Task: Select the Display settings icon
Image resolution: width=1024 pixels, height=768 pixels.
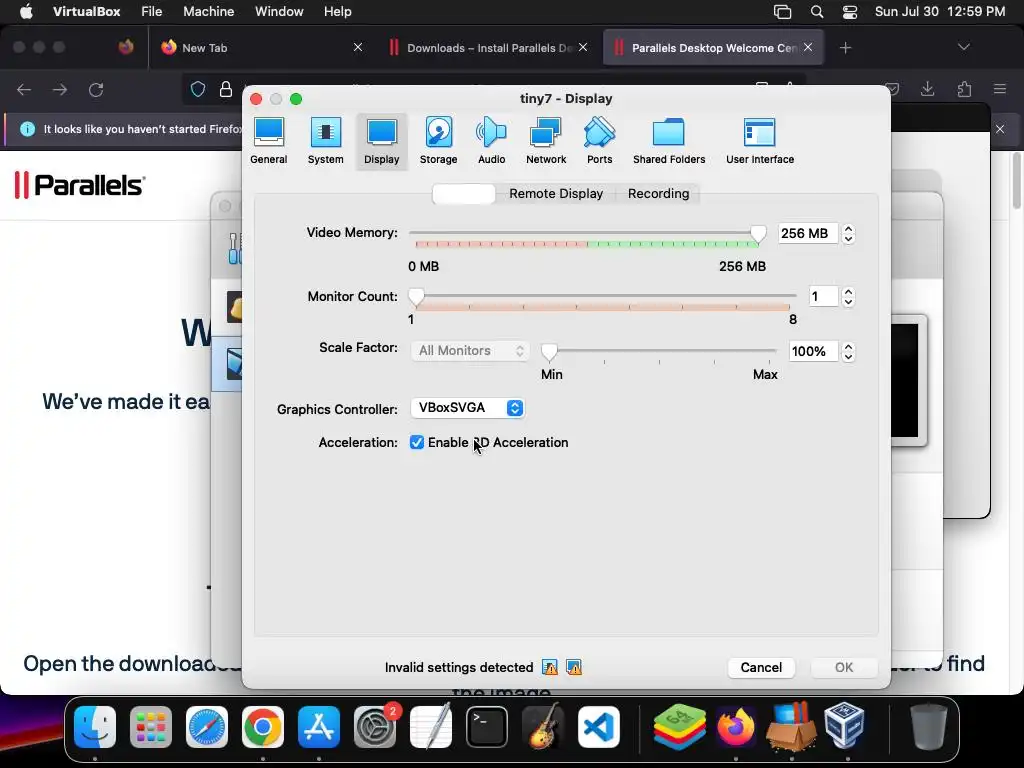Action: pyautogui.click(x=381, y=141)
